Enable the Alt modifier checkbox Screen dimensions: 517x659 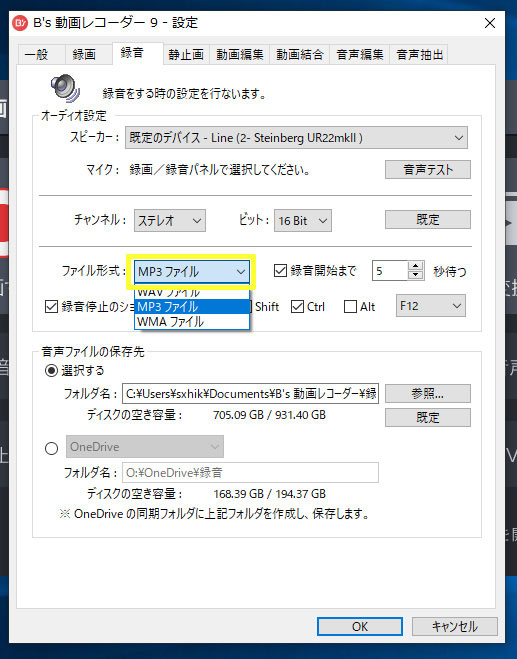point(350,307)
